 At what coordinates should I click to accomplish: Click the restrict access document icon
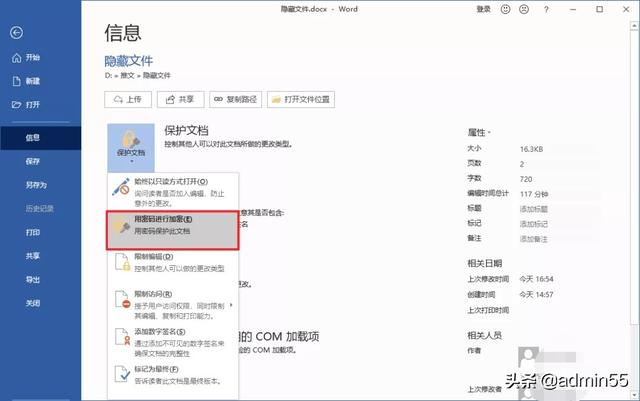pos(122,299)
